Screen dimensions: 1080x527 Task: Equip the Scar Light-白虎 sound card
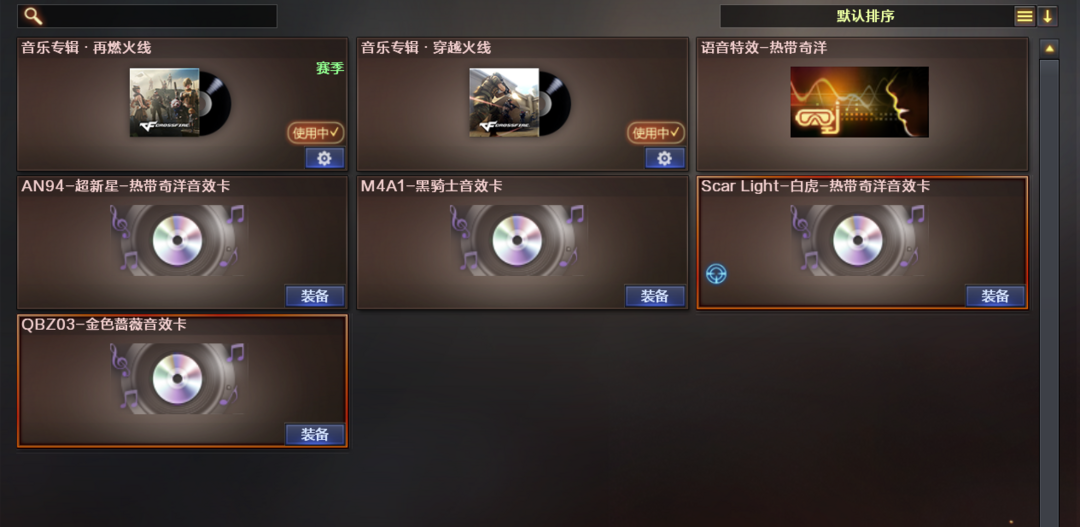tap(995, 296)
